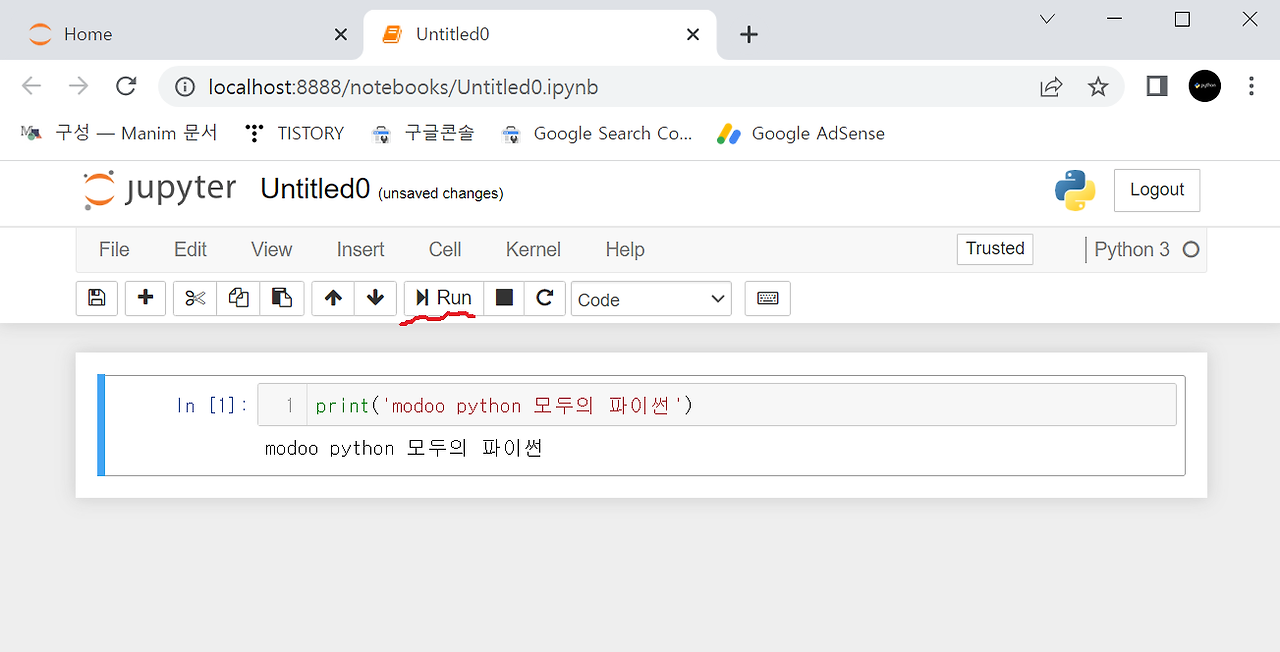Open the TISTORY bookmark
Image resolution: width=1280 pixels, height=652 pixels.
tap(295, 133)
